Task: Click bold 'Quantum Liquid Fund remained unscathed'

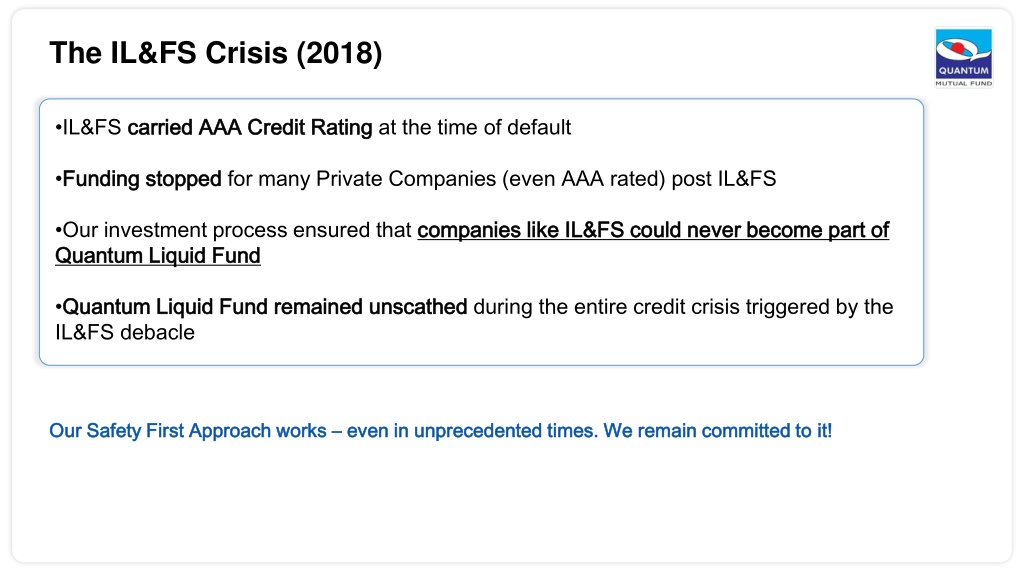Action: (264, 307)
